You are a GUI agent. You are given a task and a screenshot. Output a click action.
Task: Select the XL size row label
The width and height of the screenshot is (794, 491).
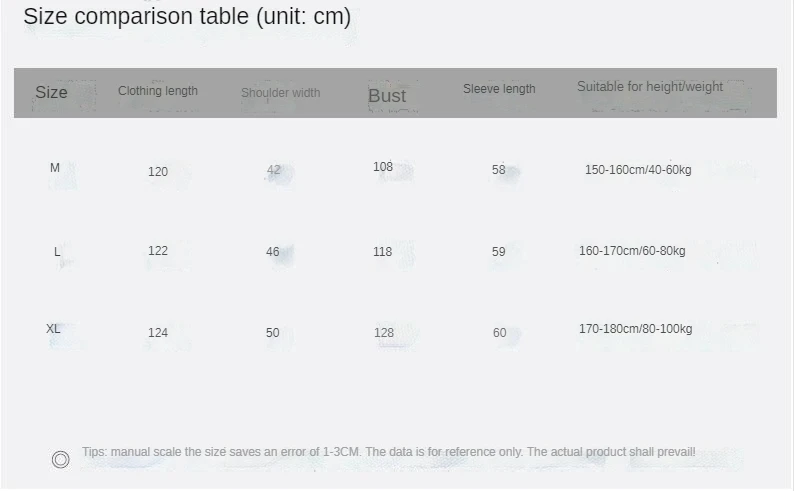tap(53, 329)
